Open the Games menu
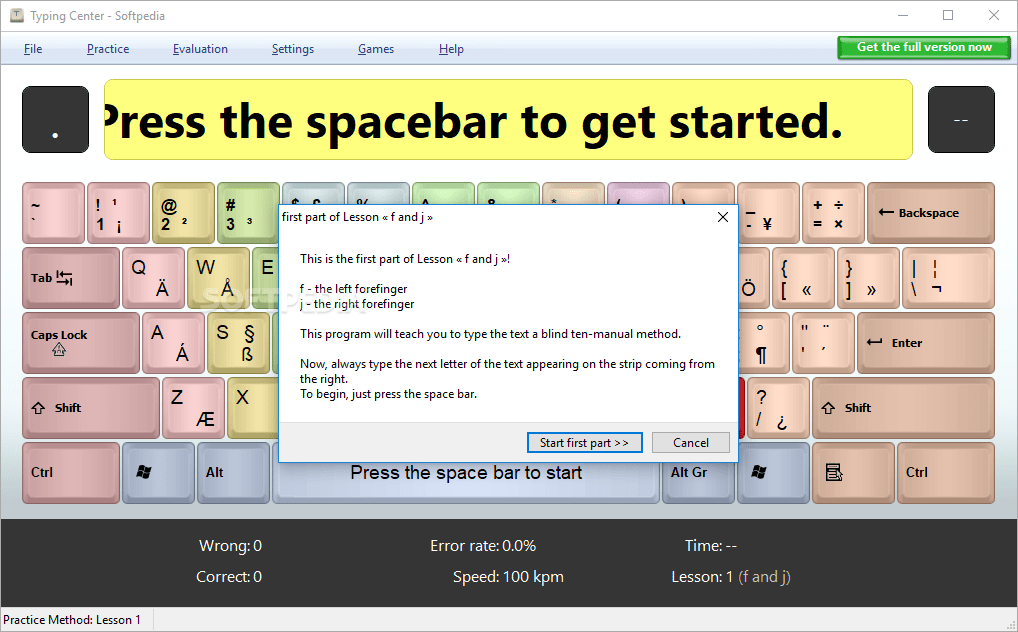The width and height of the screenshot is (1018, 632). coord(375,48)
